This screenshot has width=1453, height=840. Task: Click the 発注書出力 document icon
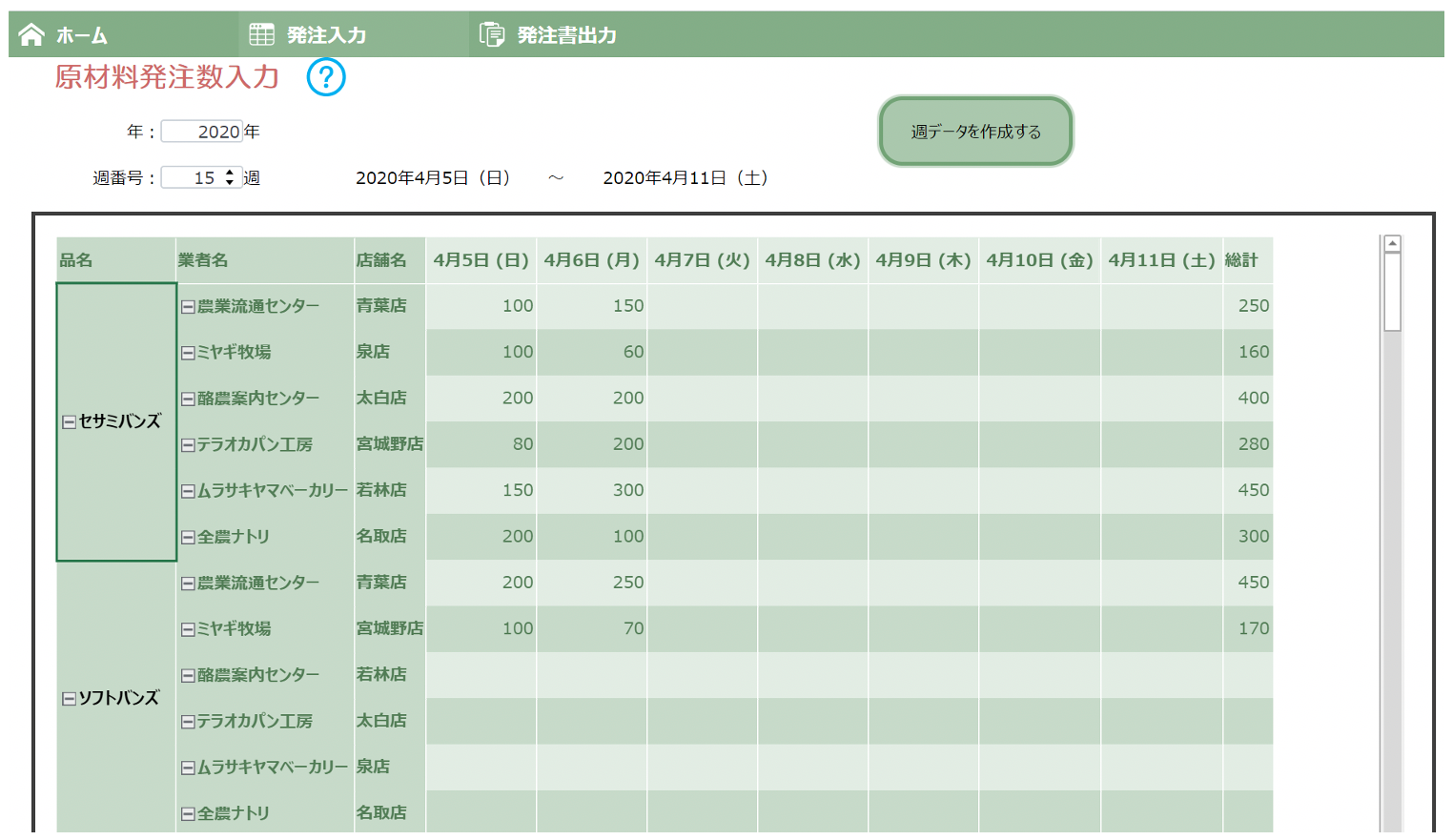tap(492, 35)
